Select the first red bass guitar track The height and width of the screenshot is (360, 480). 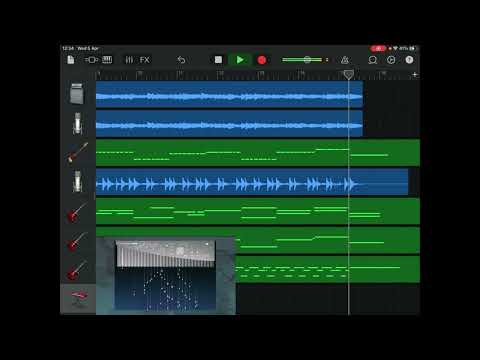77,211
